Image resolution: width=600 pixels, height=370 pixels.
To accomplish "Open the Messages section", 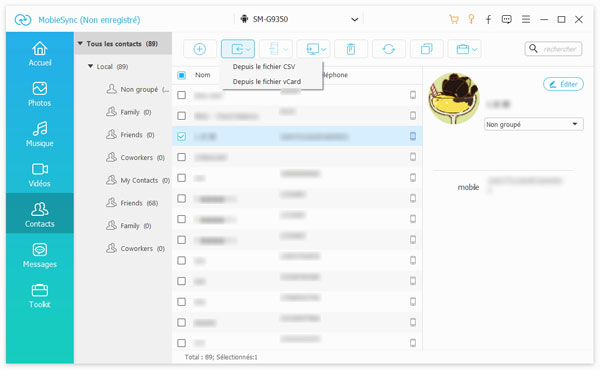I will 40,255.
